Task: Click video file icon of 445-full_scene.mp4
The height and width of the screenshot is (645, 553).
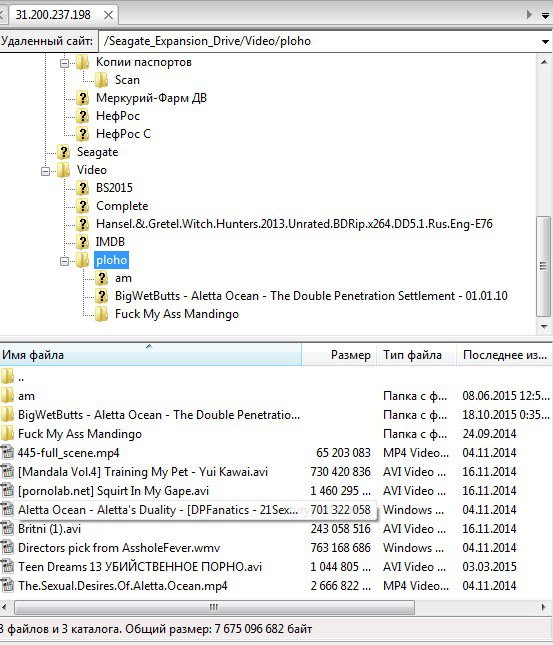Action: click(7, 452)
